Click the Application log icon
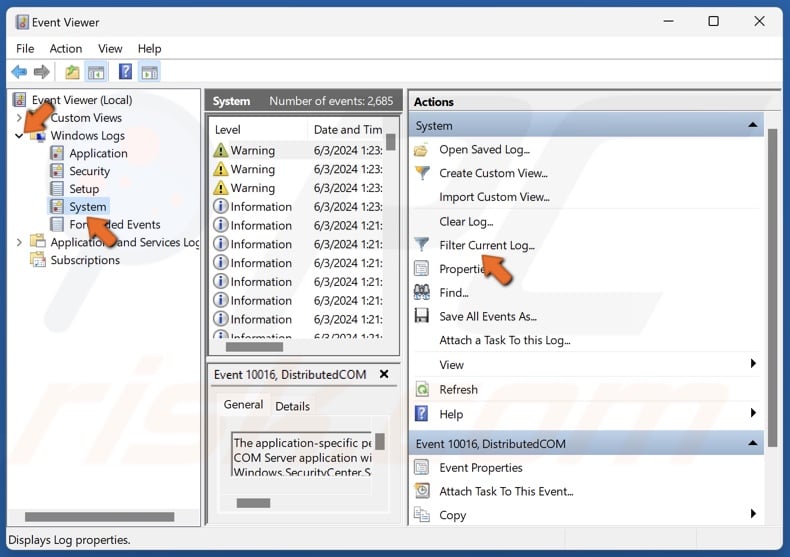Viewport: 790px width, 557px height. [57, 153]
